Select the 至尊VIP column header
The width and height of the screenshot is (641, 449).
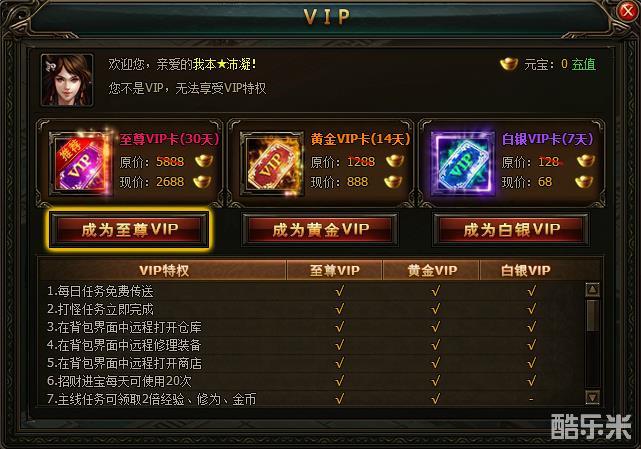(334, 270)
